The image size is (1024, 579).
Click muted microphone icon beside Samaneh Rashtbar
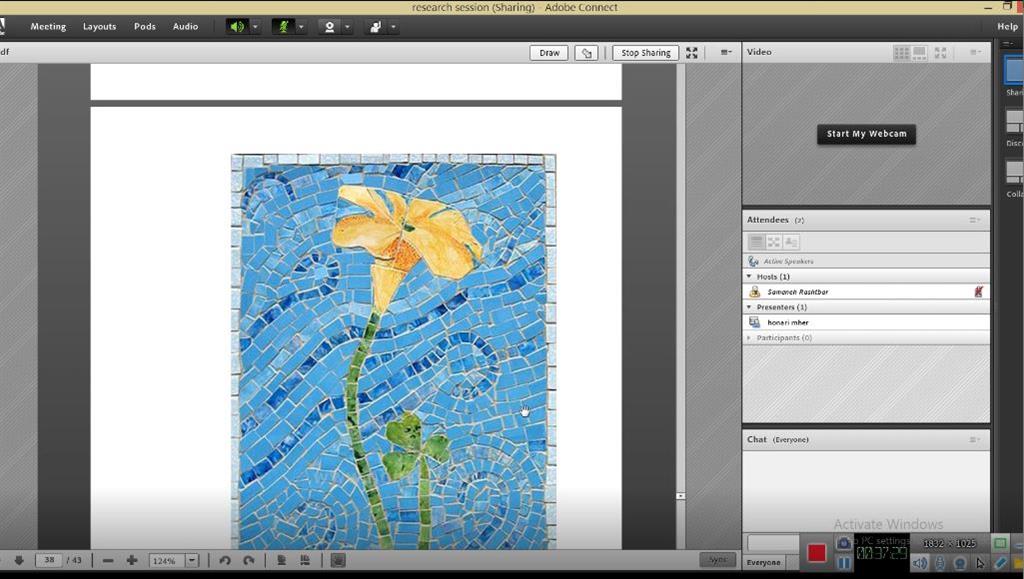[x=978, y=292]
